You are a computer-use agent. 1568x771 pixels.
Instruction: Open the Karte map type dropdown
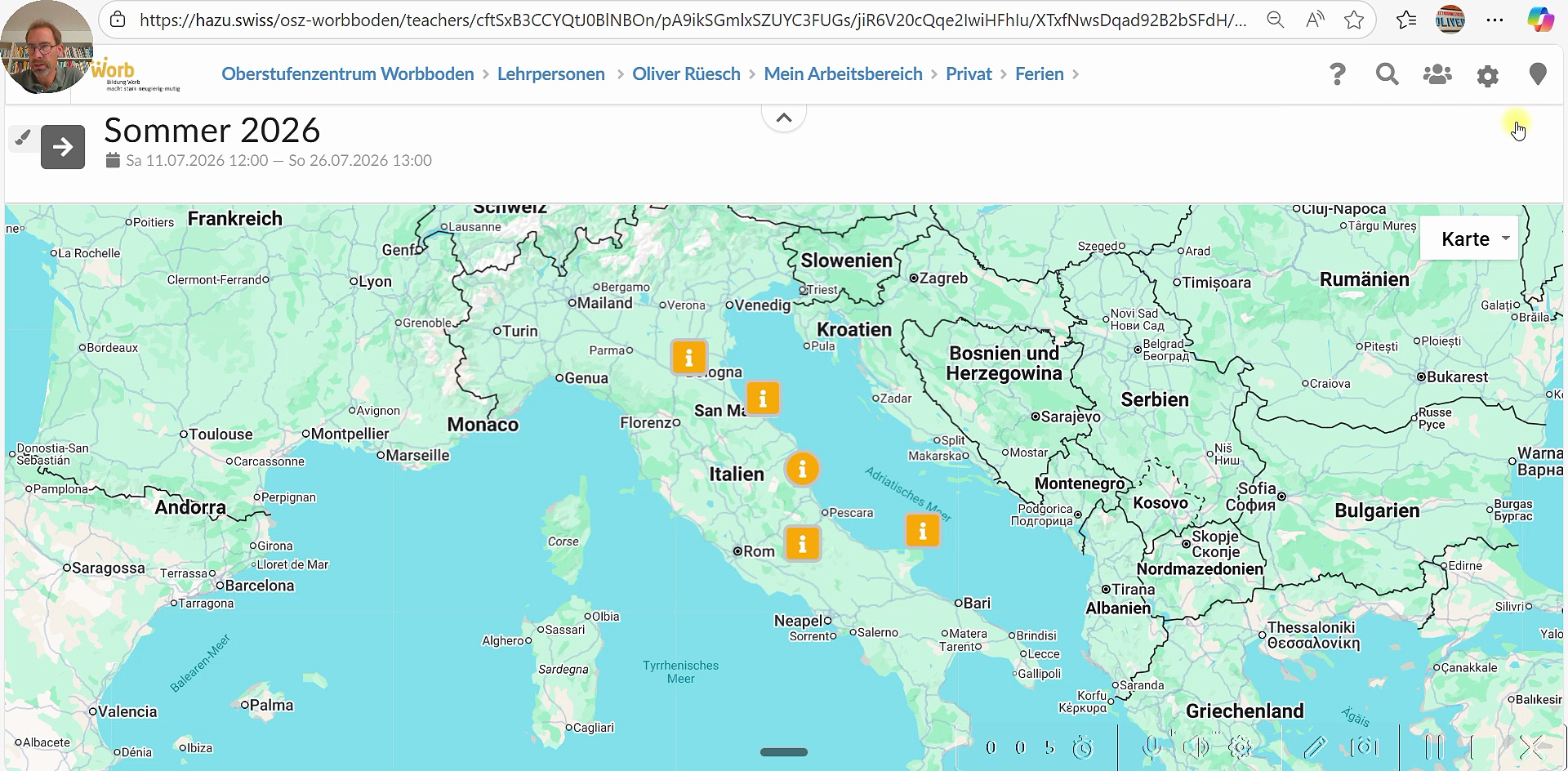tap(1469, 238)
